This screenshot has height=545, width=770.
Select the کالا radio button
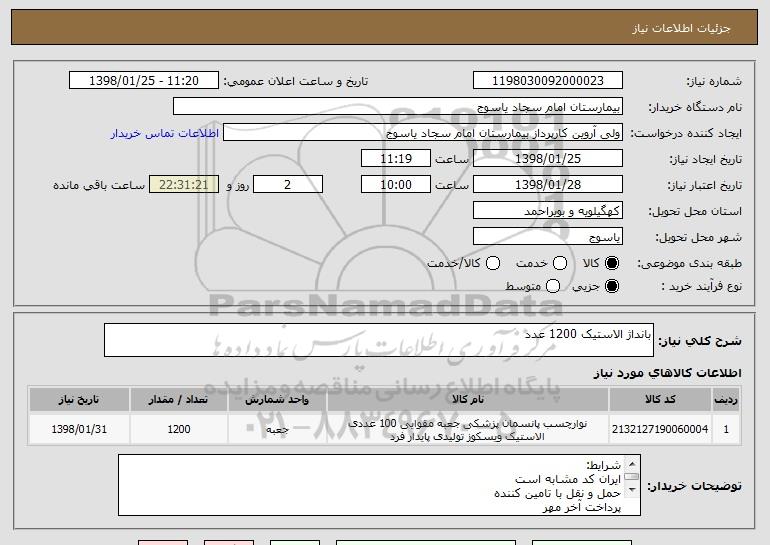point(612,263)
